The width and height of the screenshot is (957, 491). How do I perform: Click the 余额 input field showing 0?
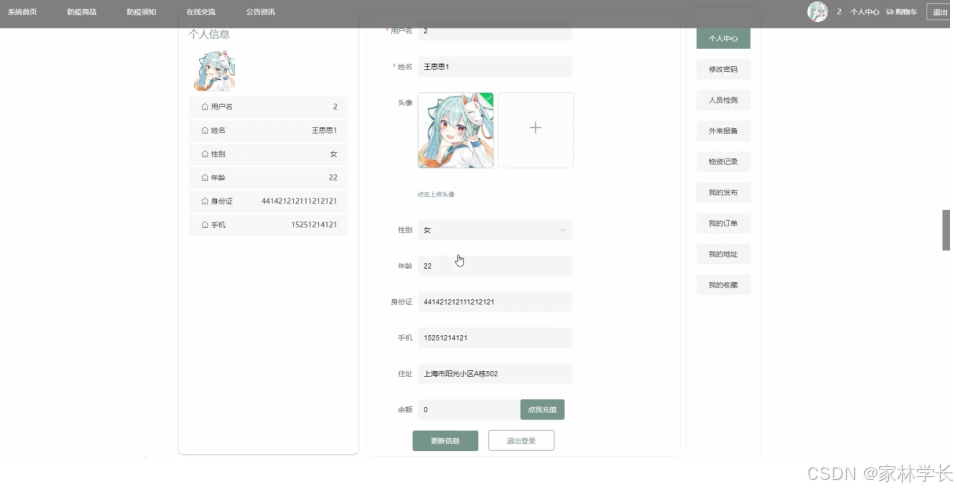tap(469, 410)
